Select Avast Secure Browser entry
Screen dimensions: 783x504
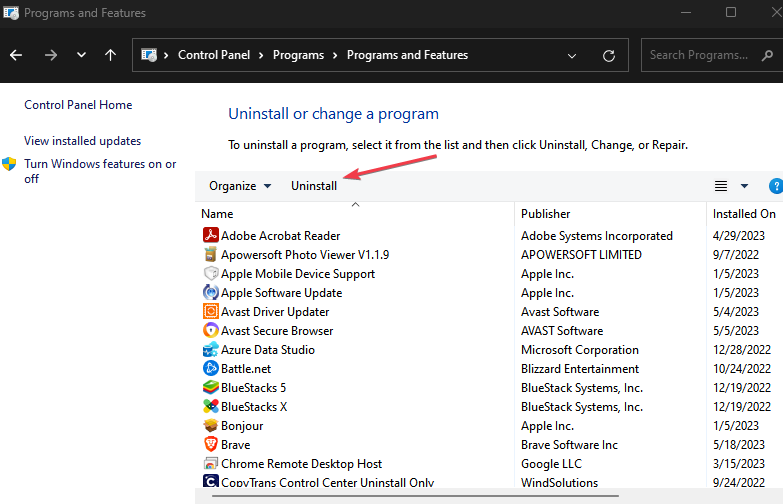[x=277, y=331]
